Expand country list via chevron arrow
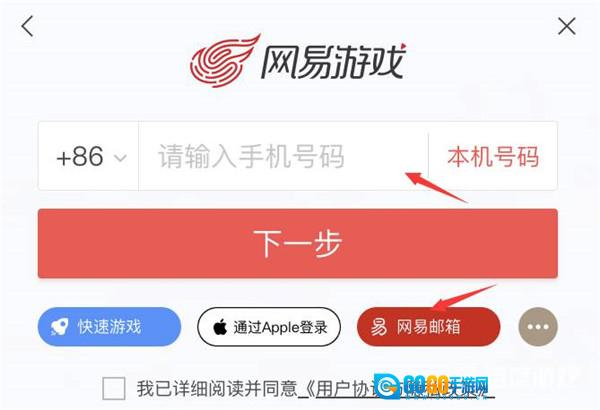Viewport: 600px width, 410px height. [121, 157]
